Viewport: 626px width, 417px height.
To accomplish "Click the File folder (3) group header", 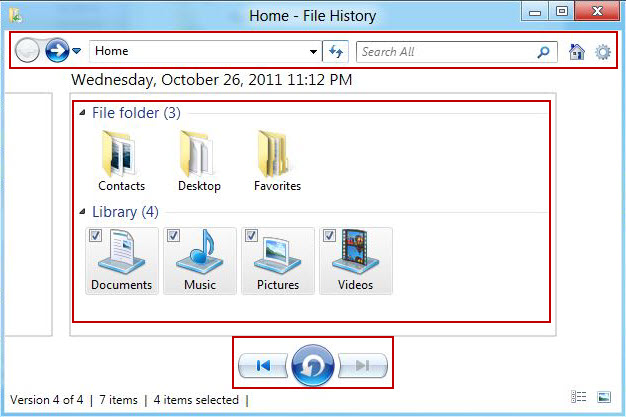I will (136, 113).
